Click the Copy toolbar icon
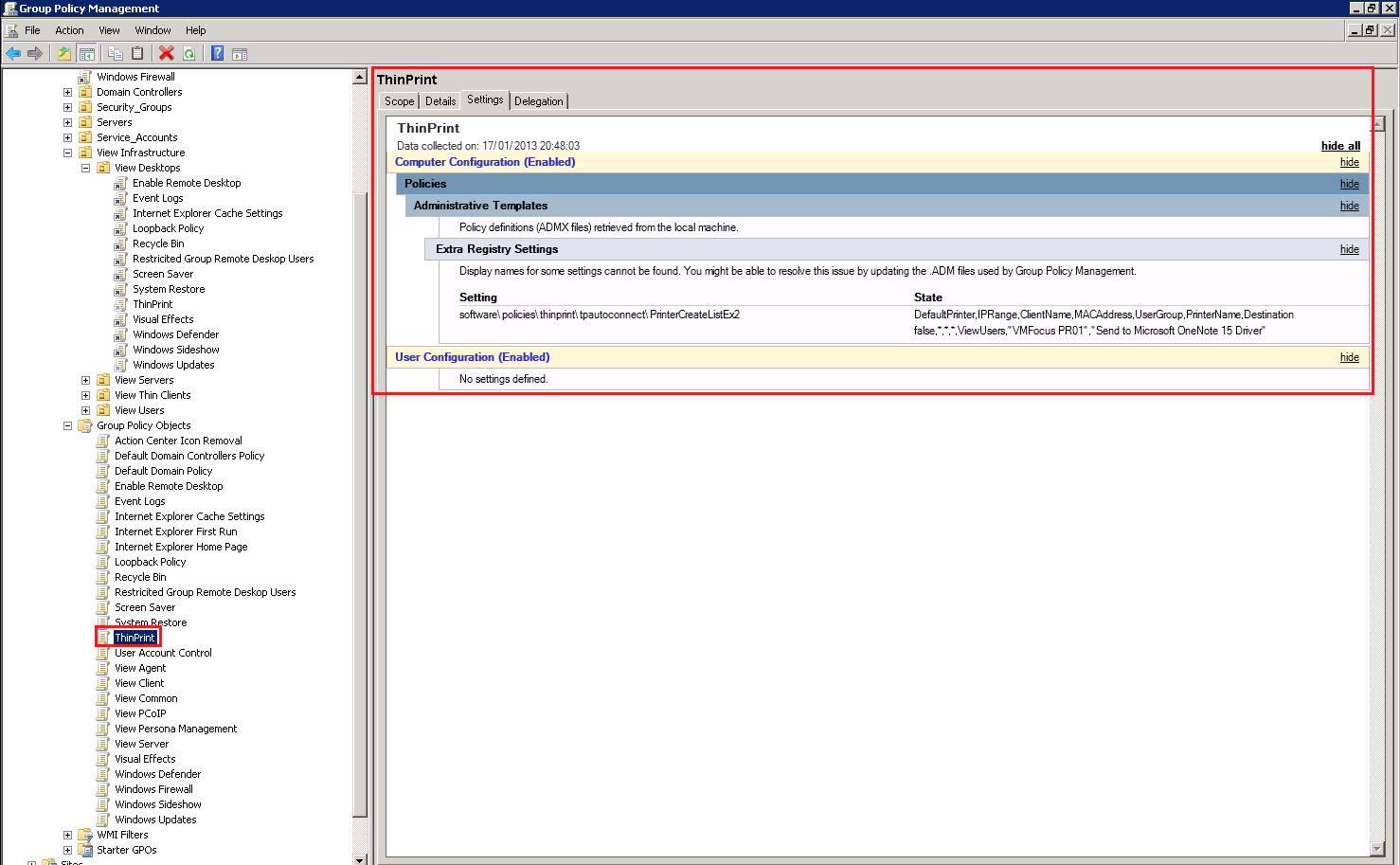The width and height of the screenshot is (1400, 865). click(116, 54)
